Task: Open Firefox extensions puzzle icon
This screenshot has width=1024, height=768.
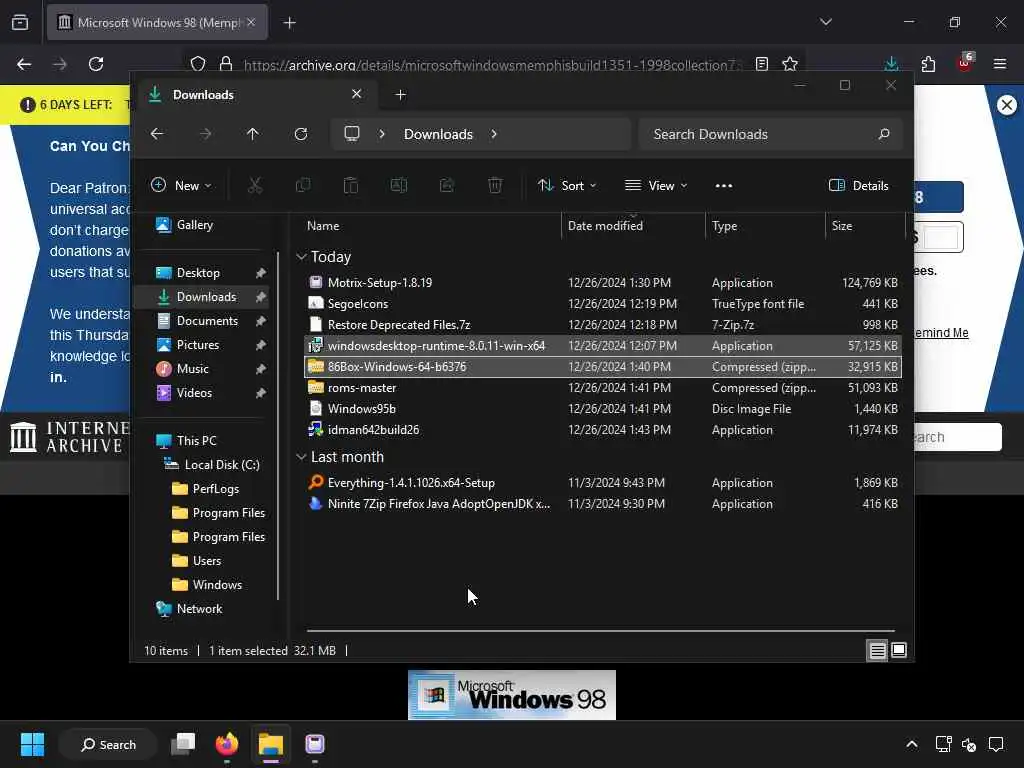Action: (x=928, y=64)
